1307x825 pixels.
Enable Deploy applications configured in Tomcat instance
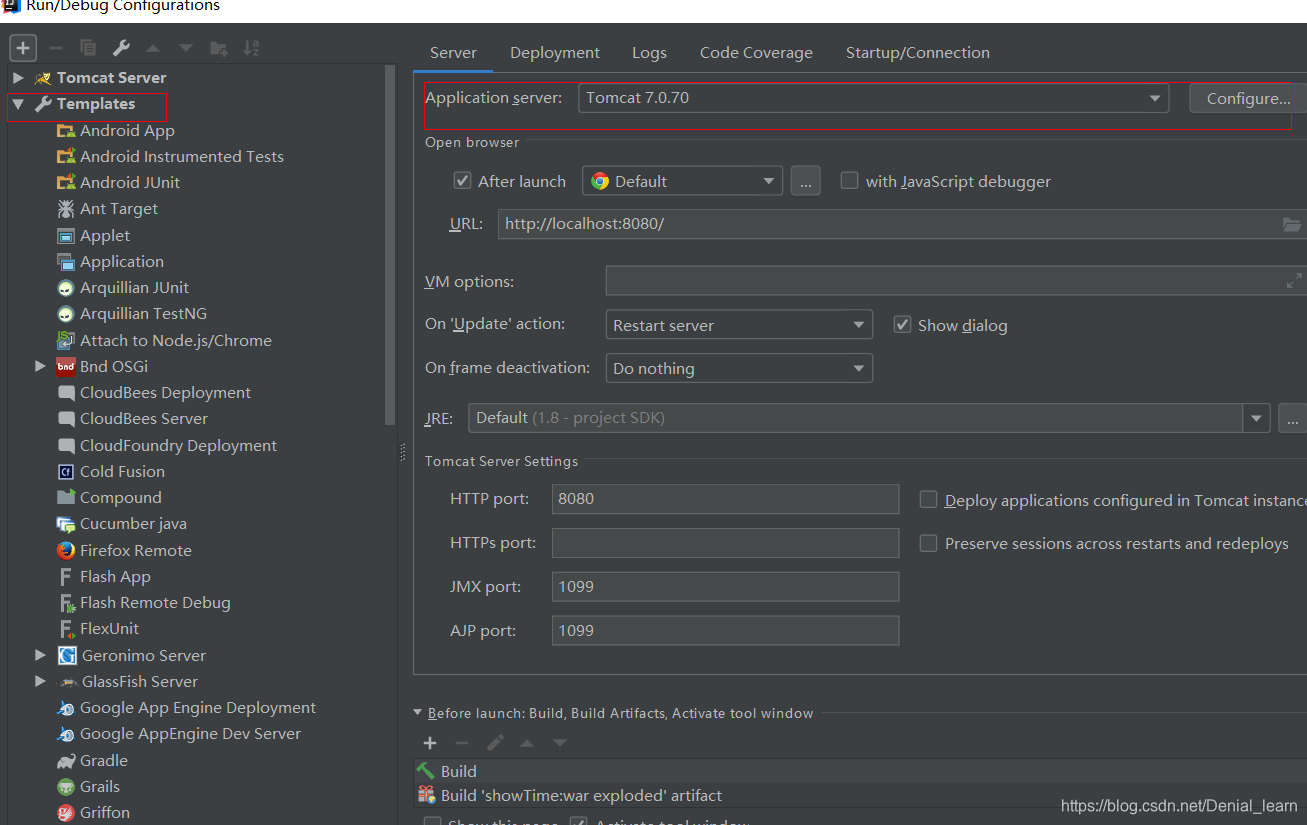[x=928, y=500]
